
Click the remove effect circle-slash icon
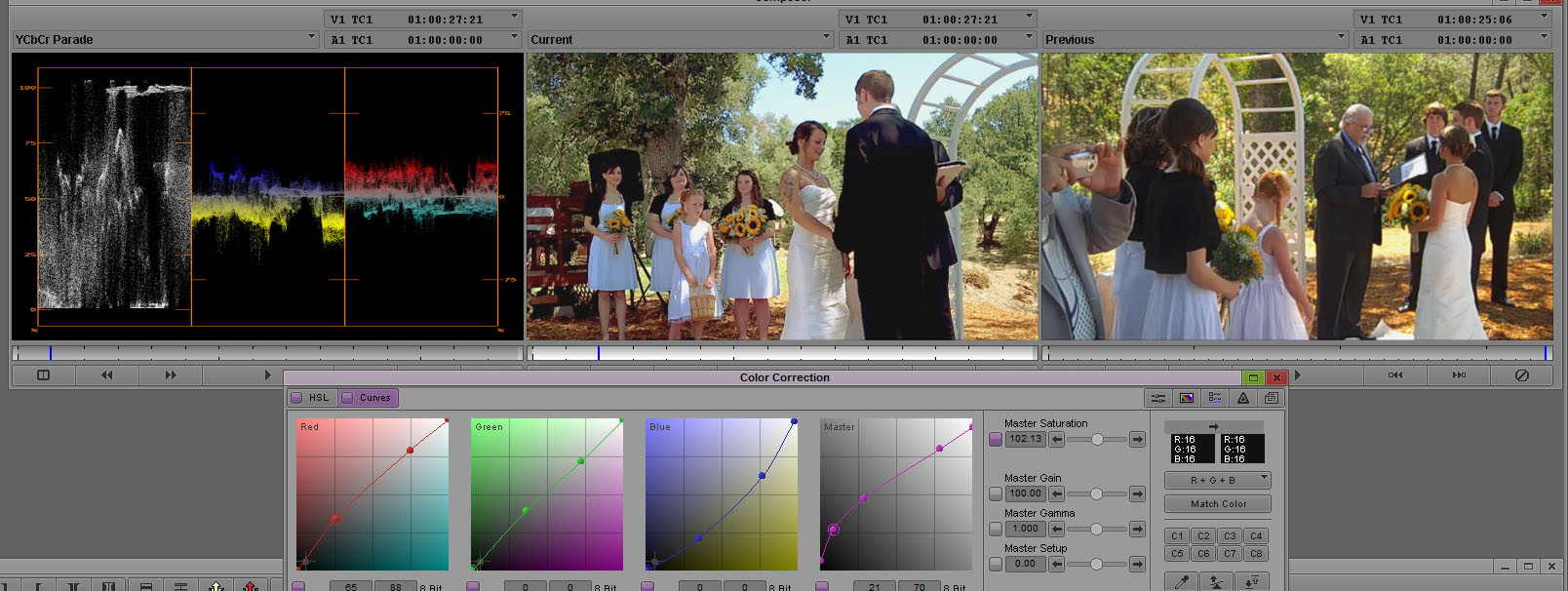1521,374
